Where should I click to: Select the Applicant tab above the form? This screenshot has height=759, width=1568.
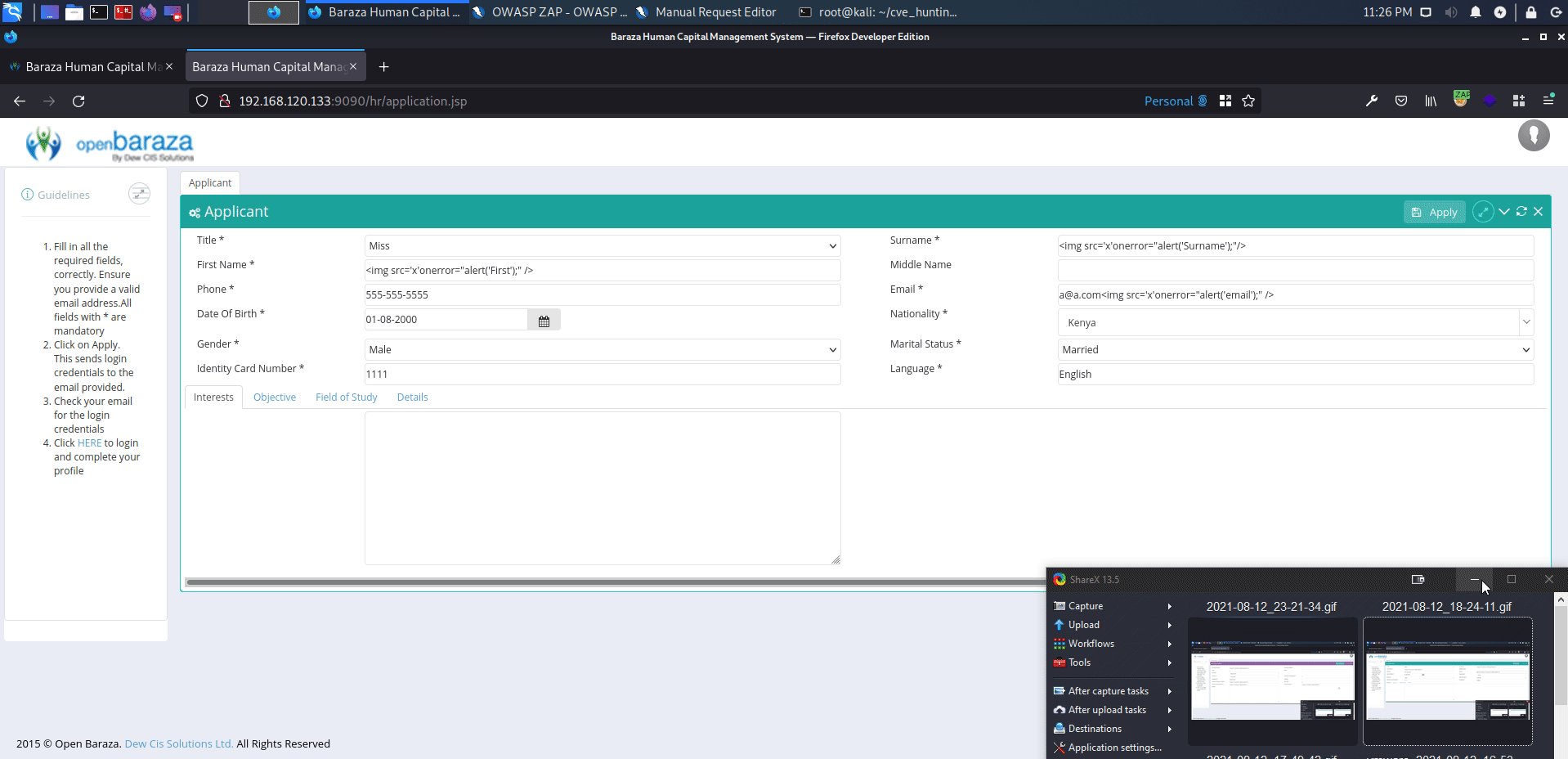pos(210,183)
